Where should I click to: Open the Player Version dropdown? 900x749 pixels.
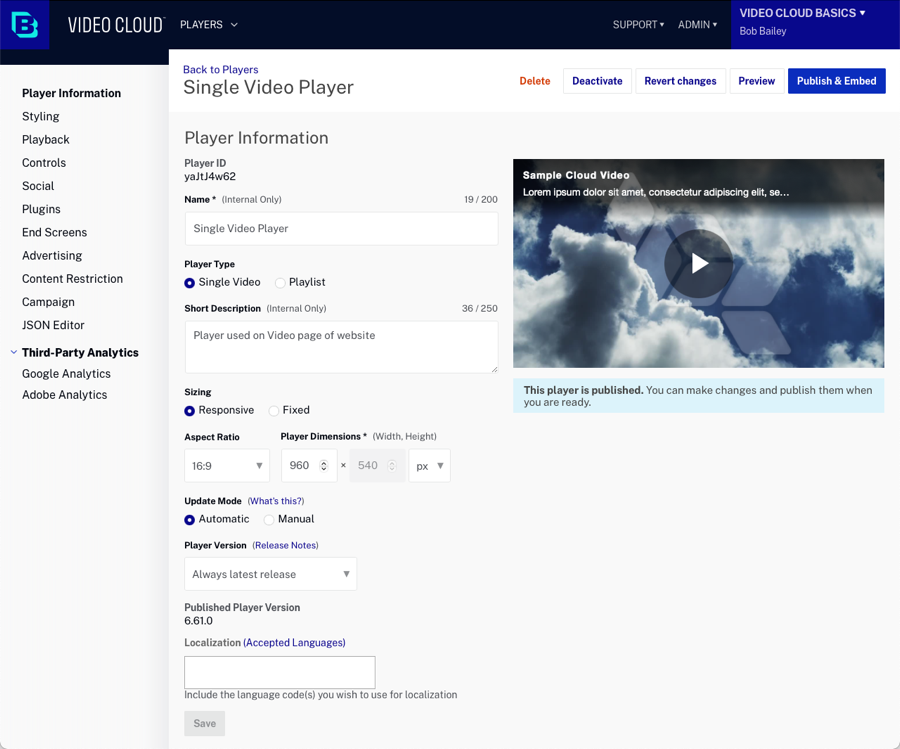pyautogui.click(x=270, y=574)
